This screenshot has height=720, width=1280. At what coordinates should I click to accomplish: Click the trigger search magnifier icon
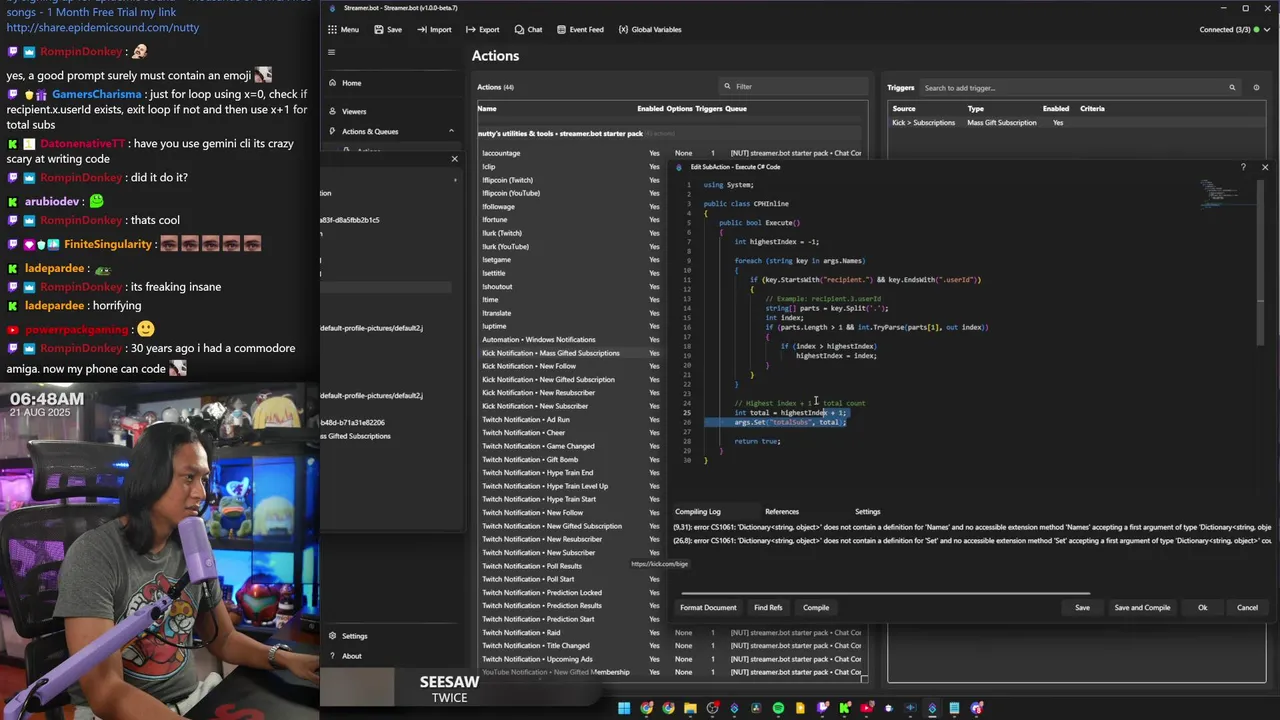[1232, 88]
